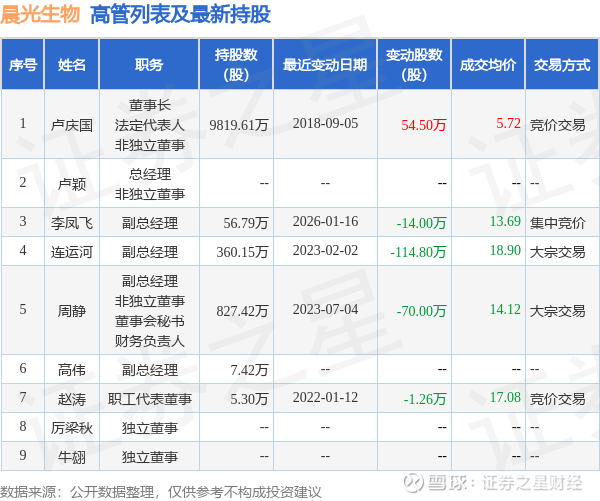The height and width of the screenshot is (501, 600).
Task: Select the name 李凤飞
Action: pyautogui.click(x=72, y=223)
